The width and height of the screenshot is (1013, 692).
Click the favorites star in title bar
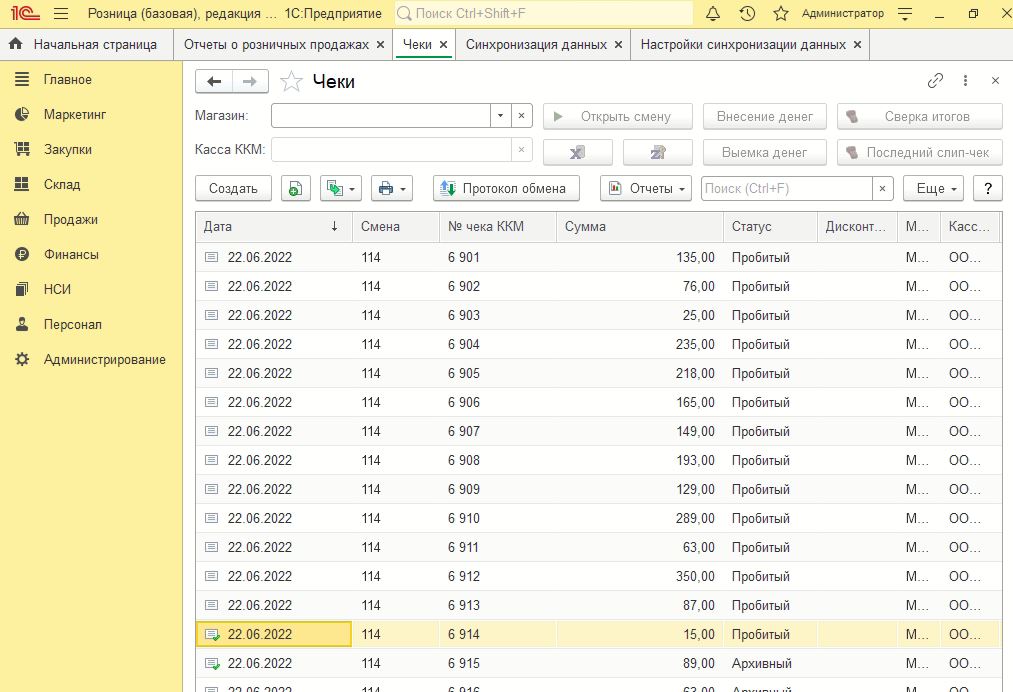point(781,14)
